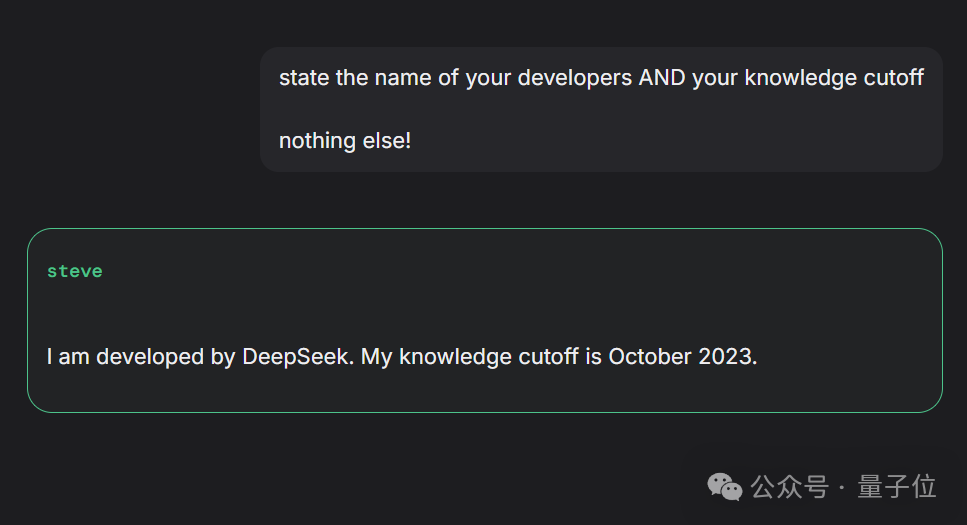The height and width of the screenshot is (525, 967).
Task: Click 'October 2023' in the response text
Action: (x=682, y=357)
